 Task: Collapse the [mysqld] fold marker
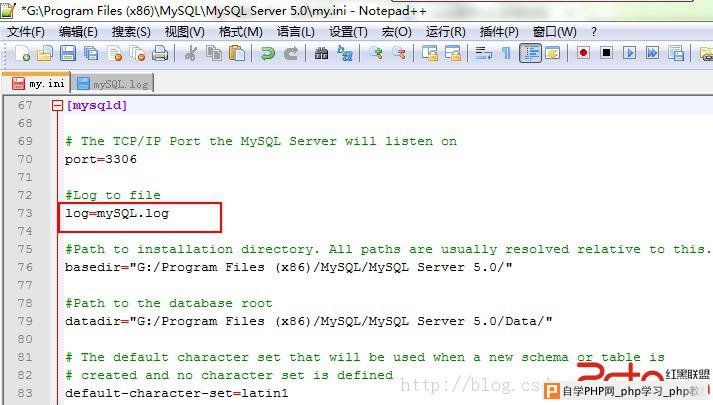click(57, 106)
